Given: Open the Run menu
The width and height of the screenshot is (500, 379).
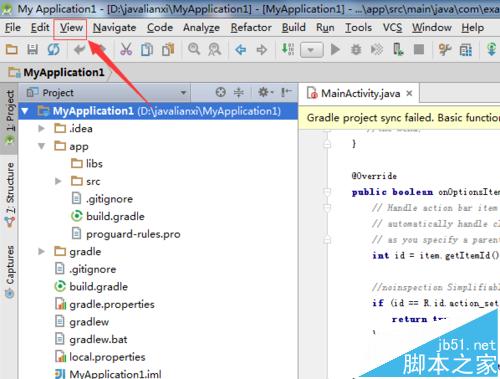Looking at the screenshot, I should pos(325,28).
